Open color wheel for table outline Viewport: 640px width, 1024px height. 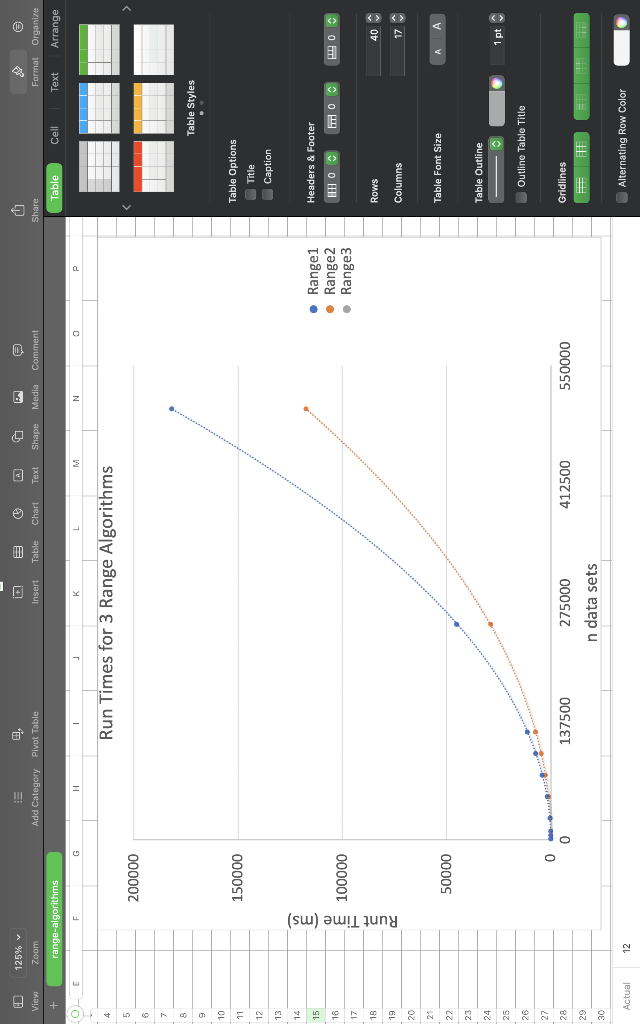[x=497, y=83]
